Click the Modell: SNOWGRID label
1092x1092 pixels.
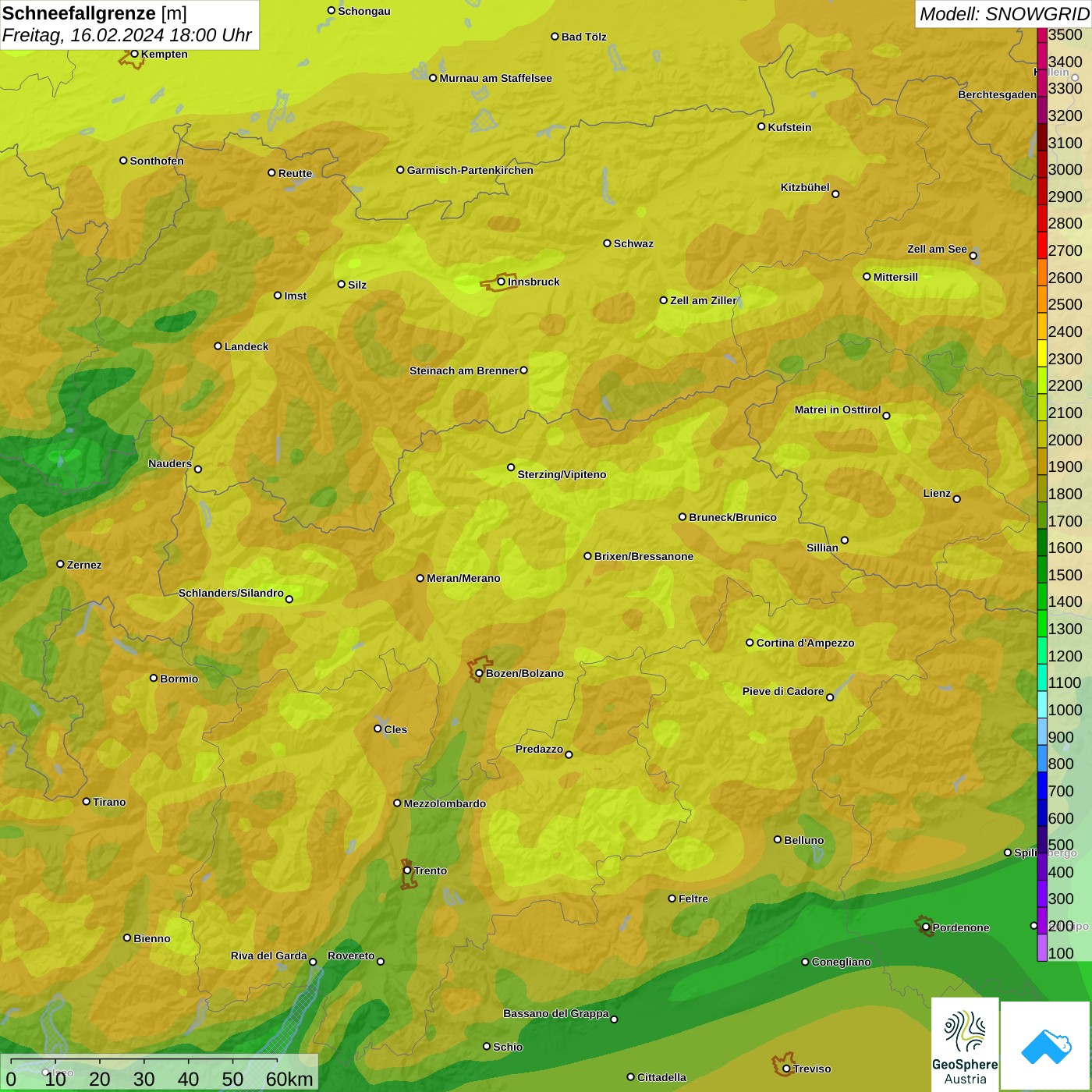[1004, 14]
